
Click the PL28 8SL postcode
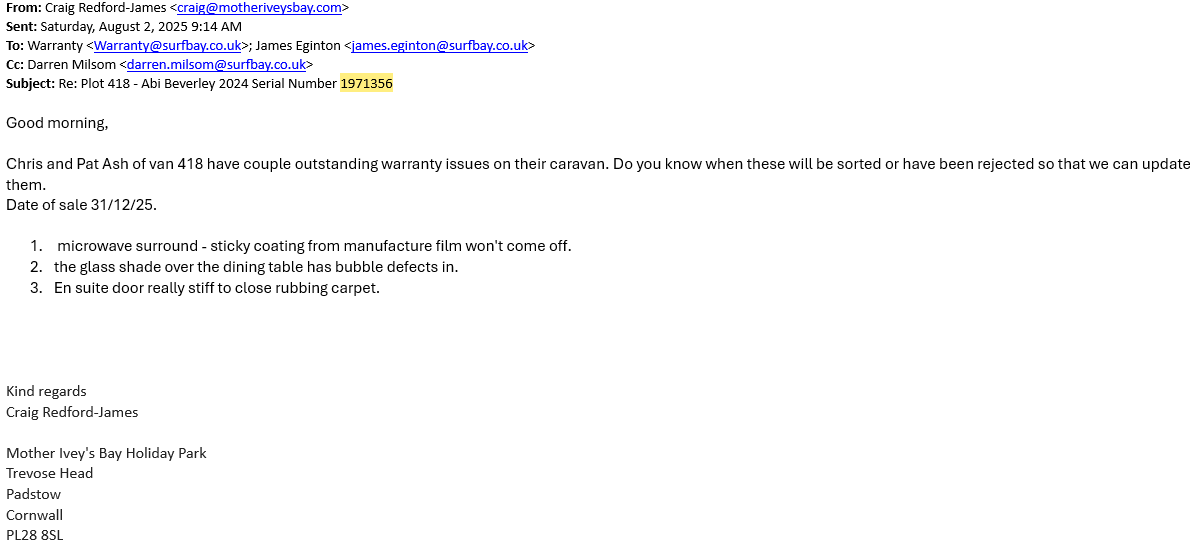tap(34, 536)
